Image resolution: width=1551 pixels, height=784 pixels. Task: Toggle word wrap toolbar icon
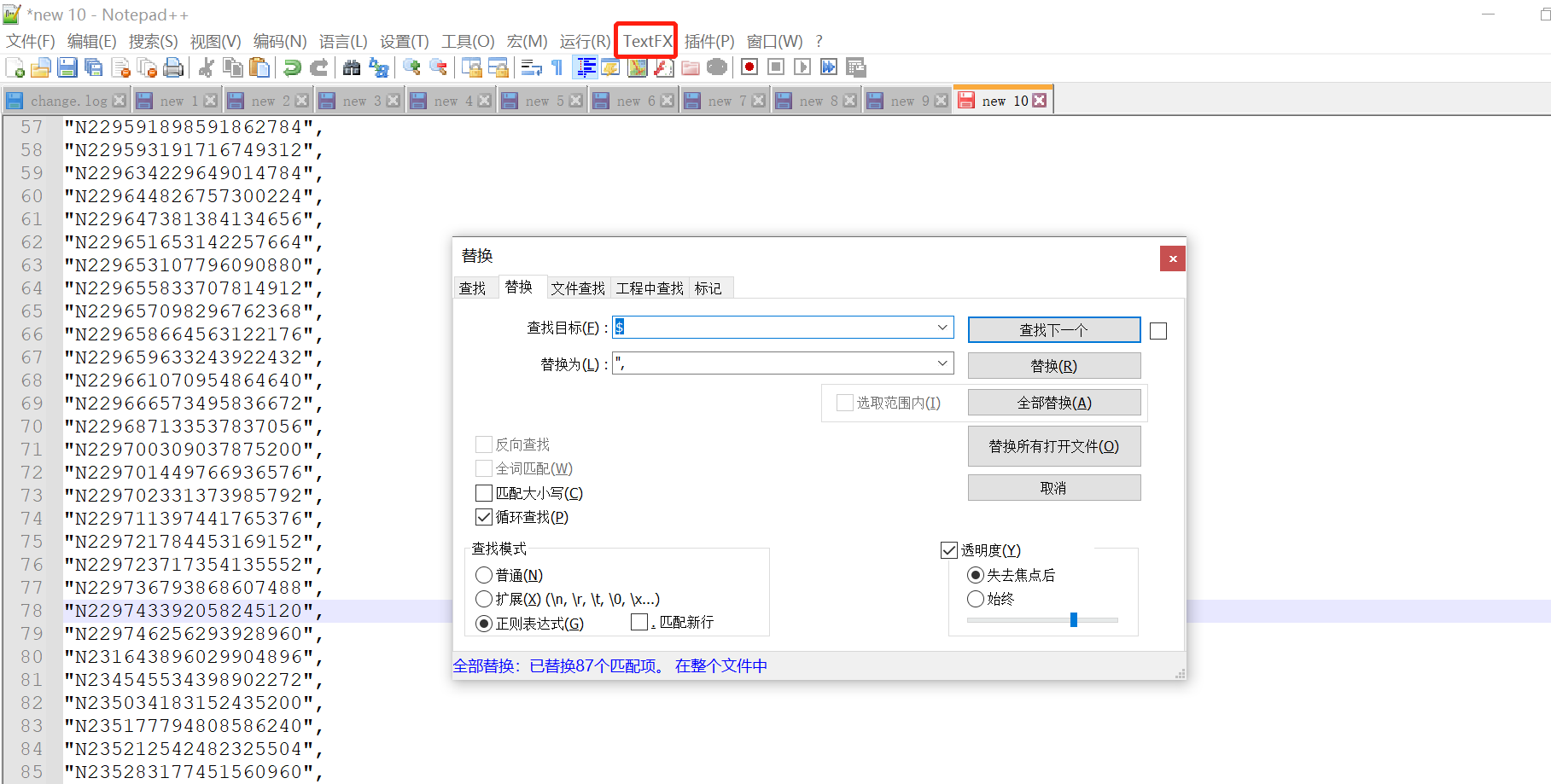point(531,67)
